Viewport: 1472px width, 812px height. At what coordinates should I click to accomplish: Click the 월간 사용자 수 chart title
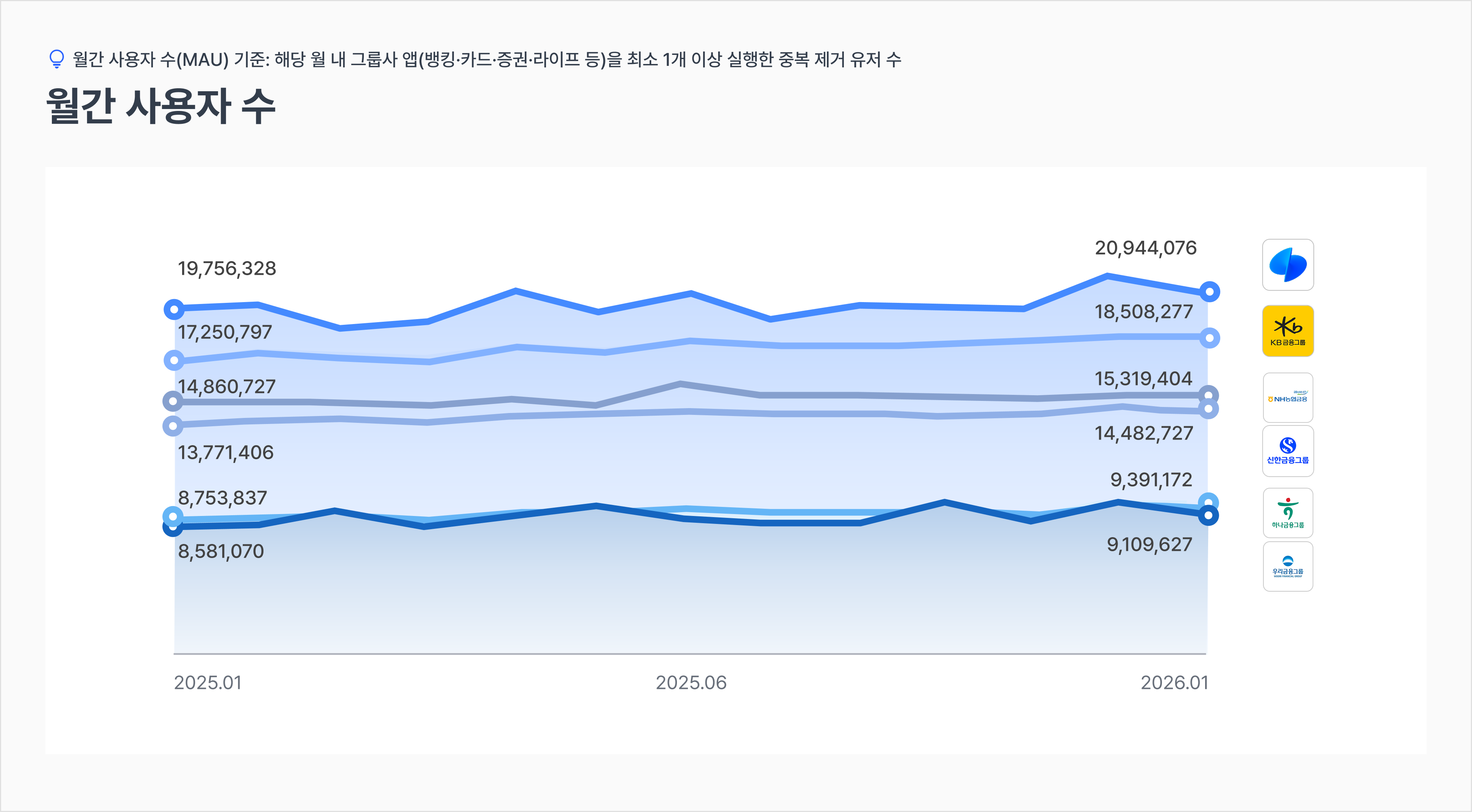[161, 106]
